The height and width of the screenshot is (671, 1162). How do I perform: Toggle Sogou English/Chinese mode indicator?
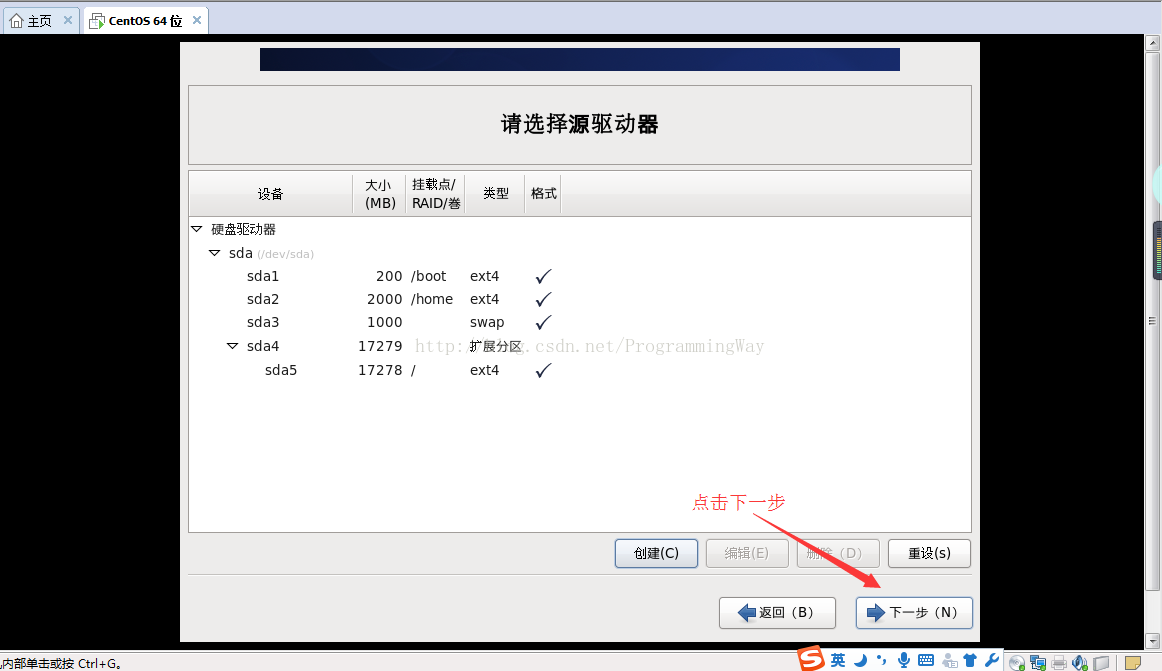838,660
